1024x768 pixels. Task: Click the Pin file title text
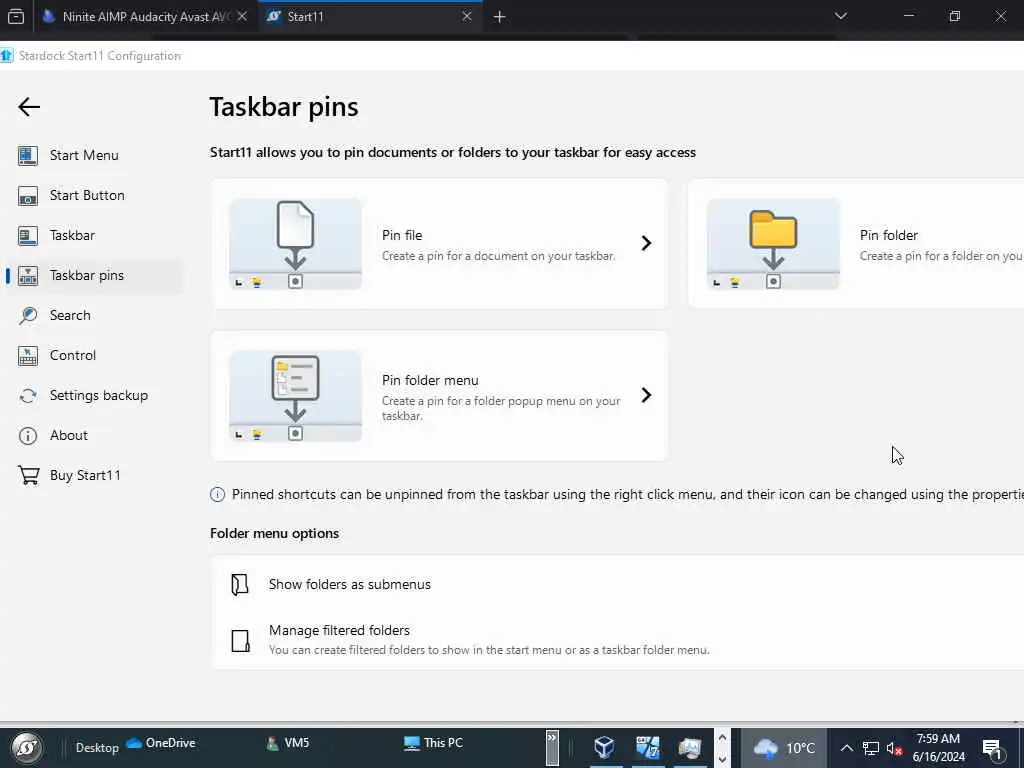(402, 235)
